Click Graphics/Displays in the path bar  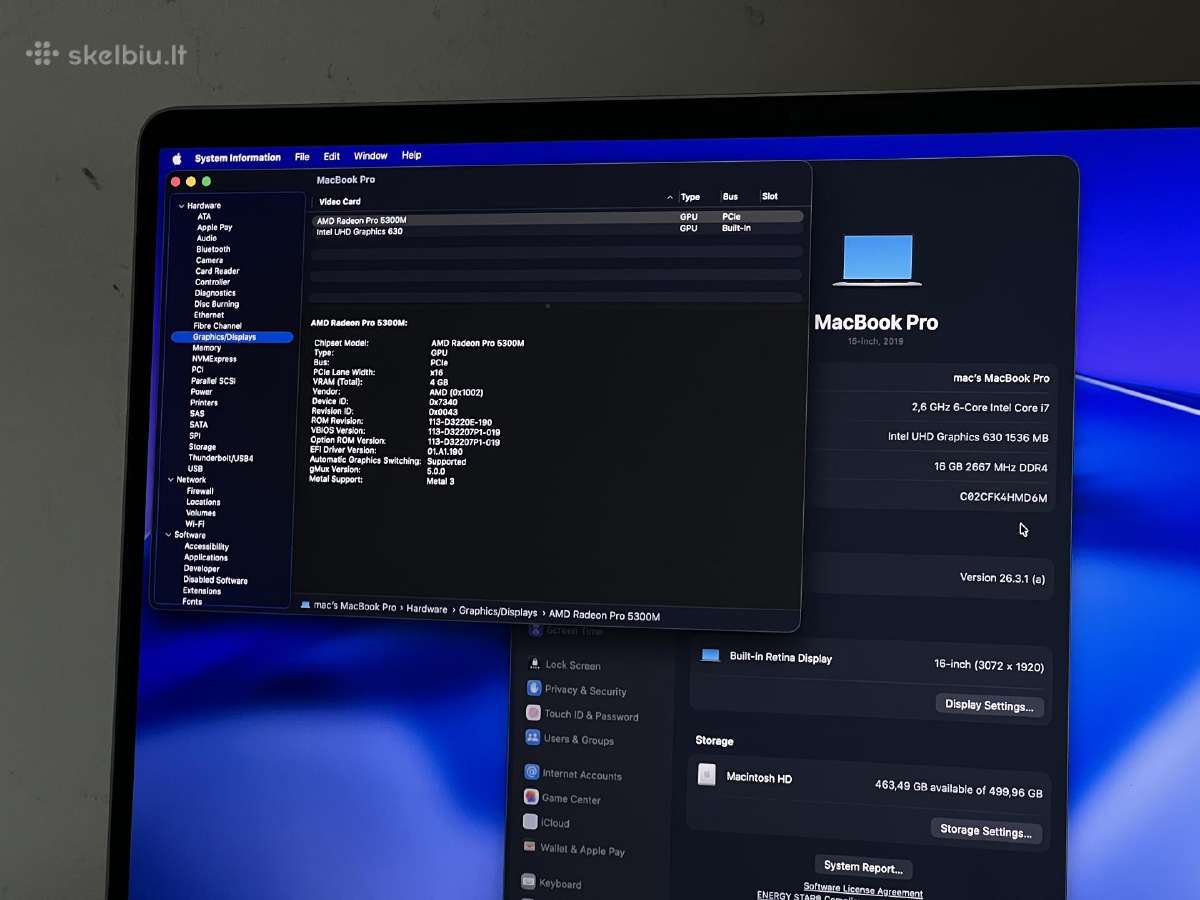tap(498, 611)
